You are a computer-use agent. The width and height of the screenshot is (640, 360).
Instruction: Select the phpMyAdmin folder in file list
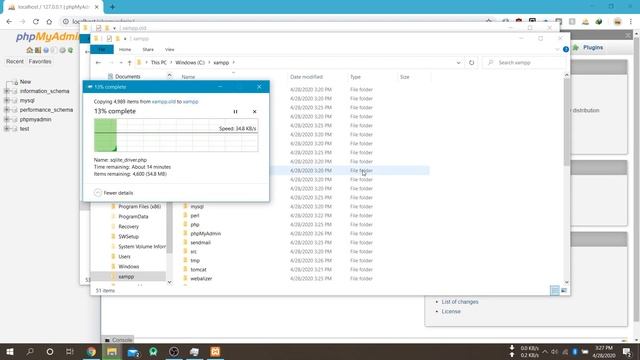[205, 233]
